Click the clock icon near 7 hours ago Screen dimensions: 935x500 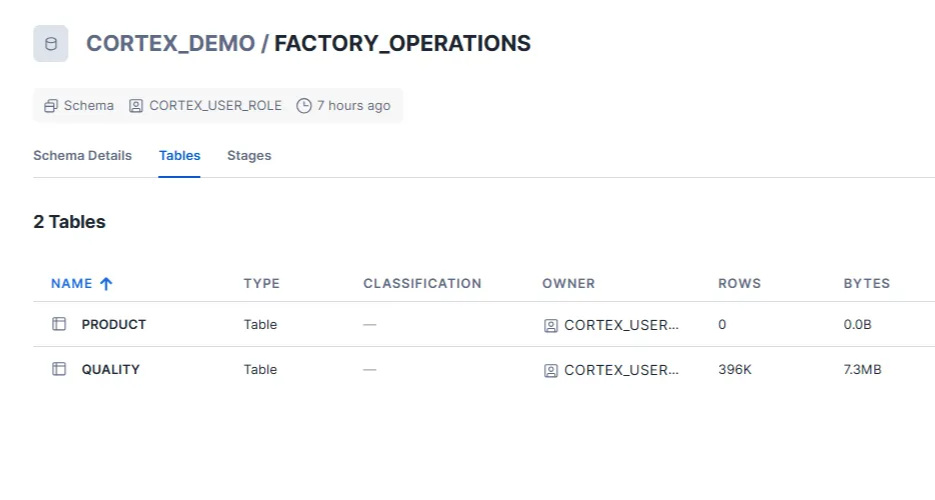click(x=304, y=105)
